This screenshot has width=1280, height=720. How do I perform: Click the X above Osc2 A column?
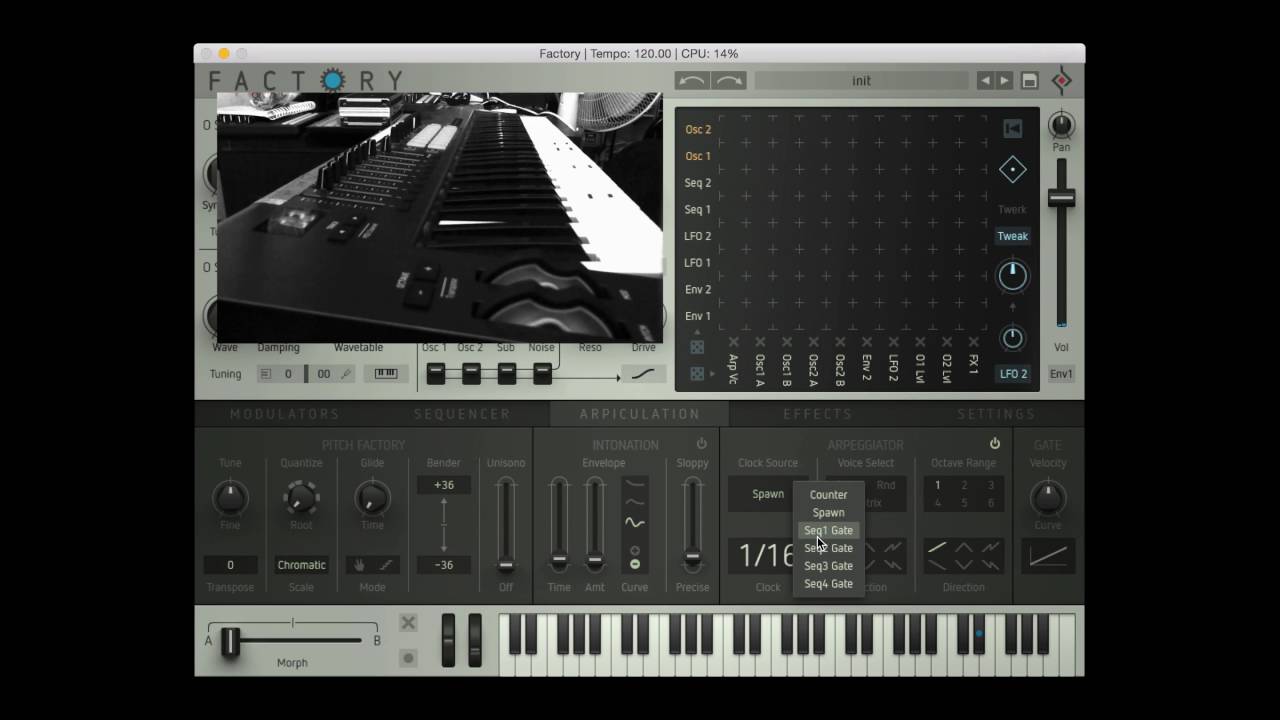[813, 342]
